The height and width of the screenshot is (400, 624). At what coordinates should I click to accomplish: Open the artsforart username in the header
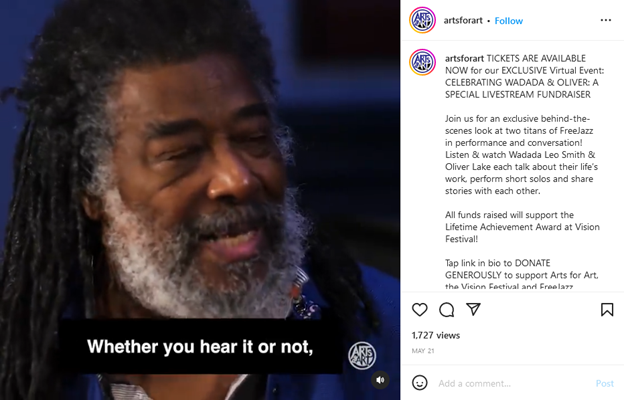pos(463,21)
